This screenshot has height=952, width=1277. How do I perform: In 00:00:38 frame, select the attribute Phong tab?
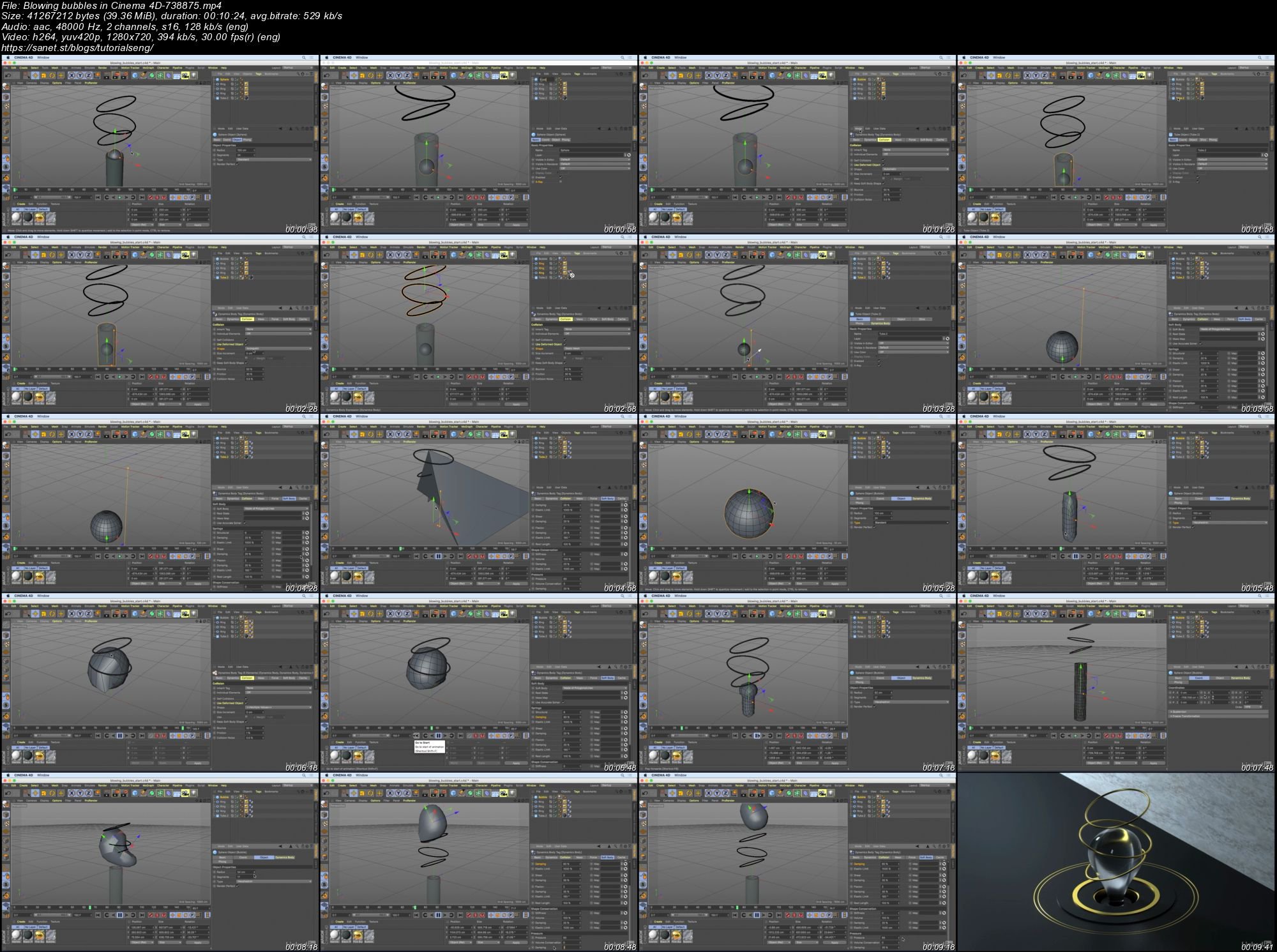pos(247,140)
